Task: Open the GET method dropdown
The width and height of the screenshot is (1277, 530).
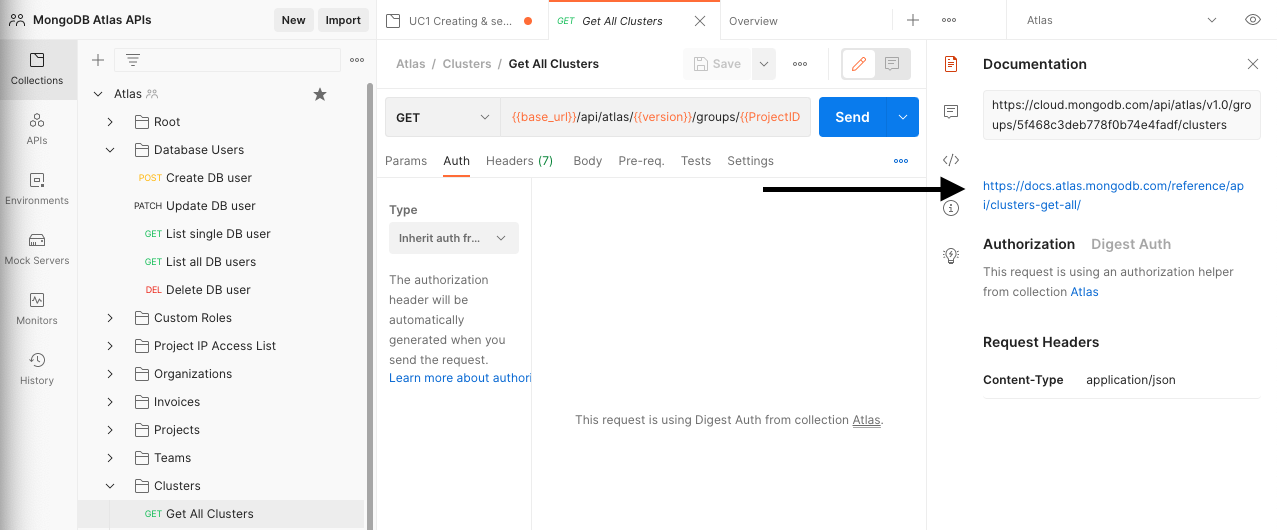Action: click(443, 117)
